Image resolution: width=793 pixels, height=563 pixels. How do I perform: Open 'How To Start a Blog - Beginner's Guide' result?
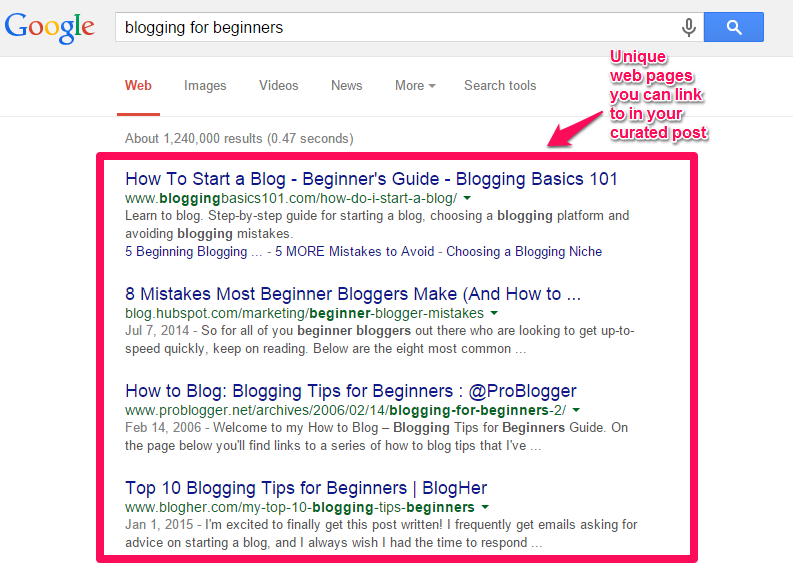[x=371, y=179]
